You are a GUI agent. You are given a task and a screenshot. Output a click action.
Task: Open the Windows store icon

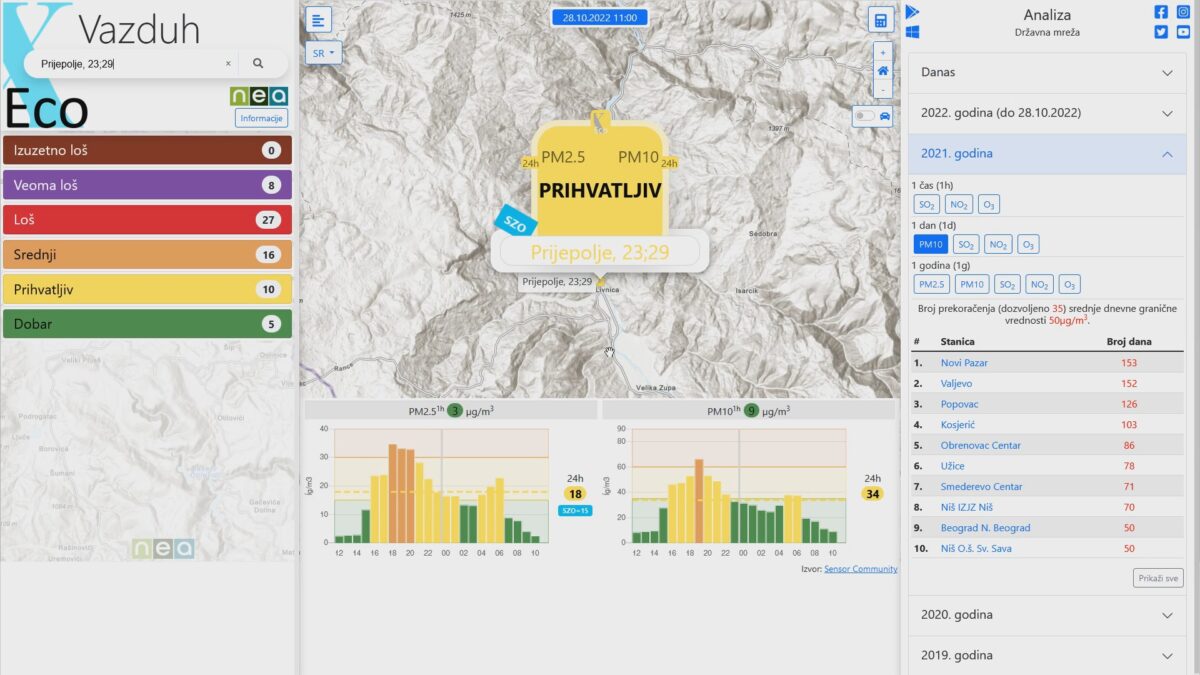[x=912, y=32]
